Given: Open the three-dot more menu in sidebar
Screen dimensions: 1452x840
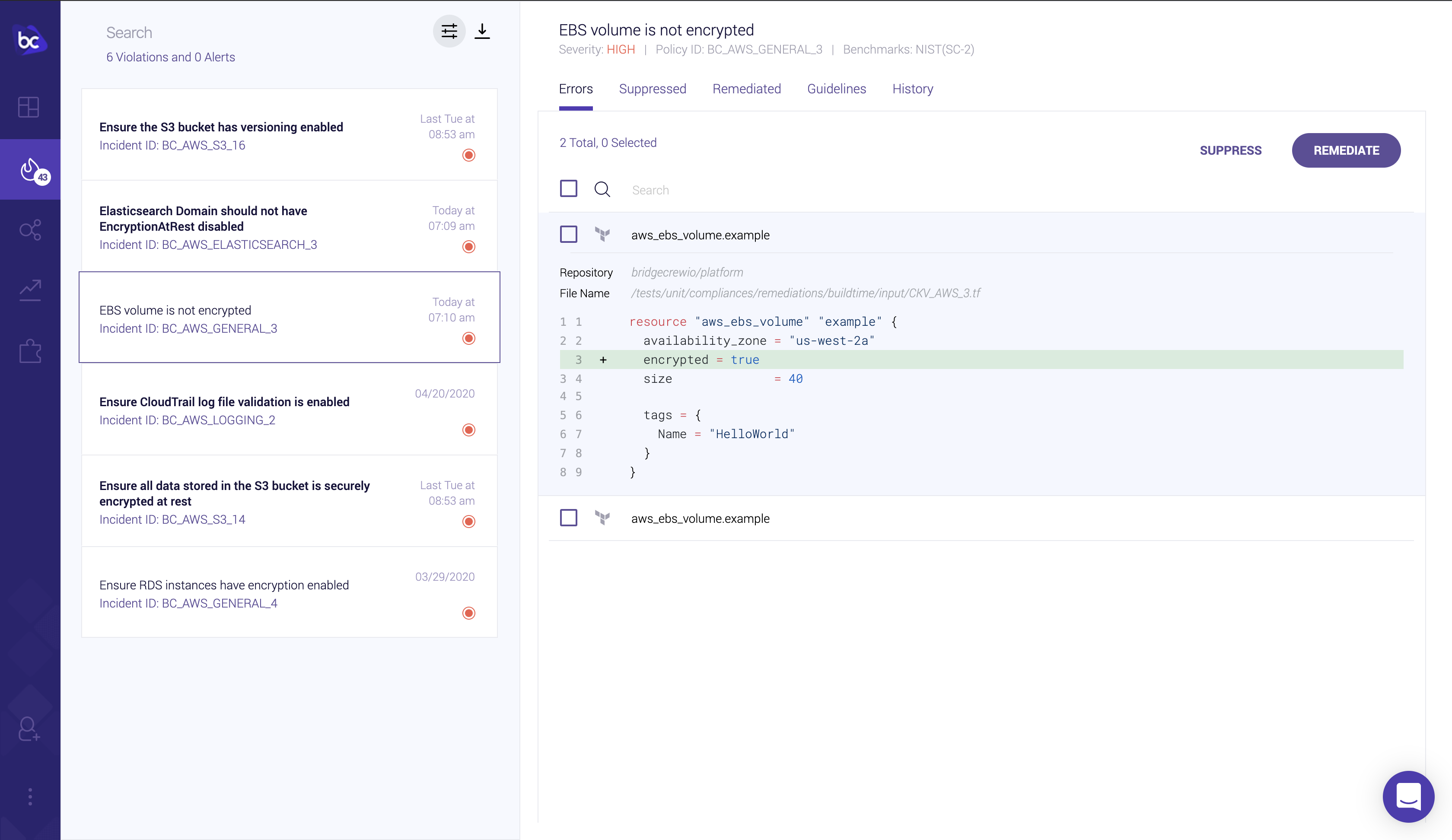Looking at the screenshot, I should tap(30, 797).
